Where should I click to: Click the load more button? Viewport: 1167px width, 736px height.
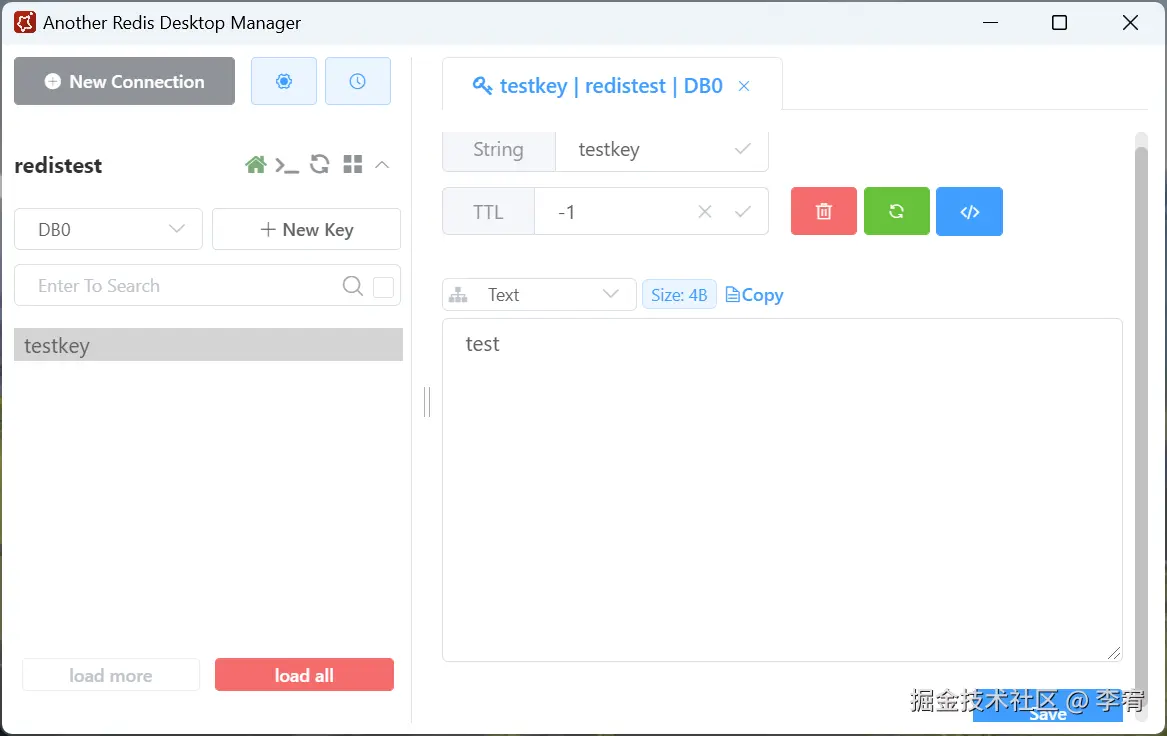[x=111, y=675]
